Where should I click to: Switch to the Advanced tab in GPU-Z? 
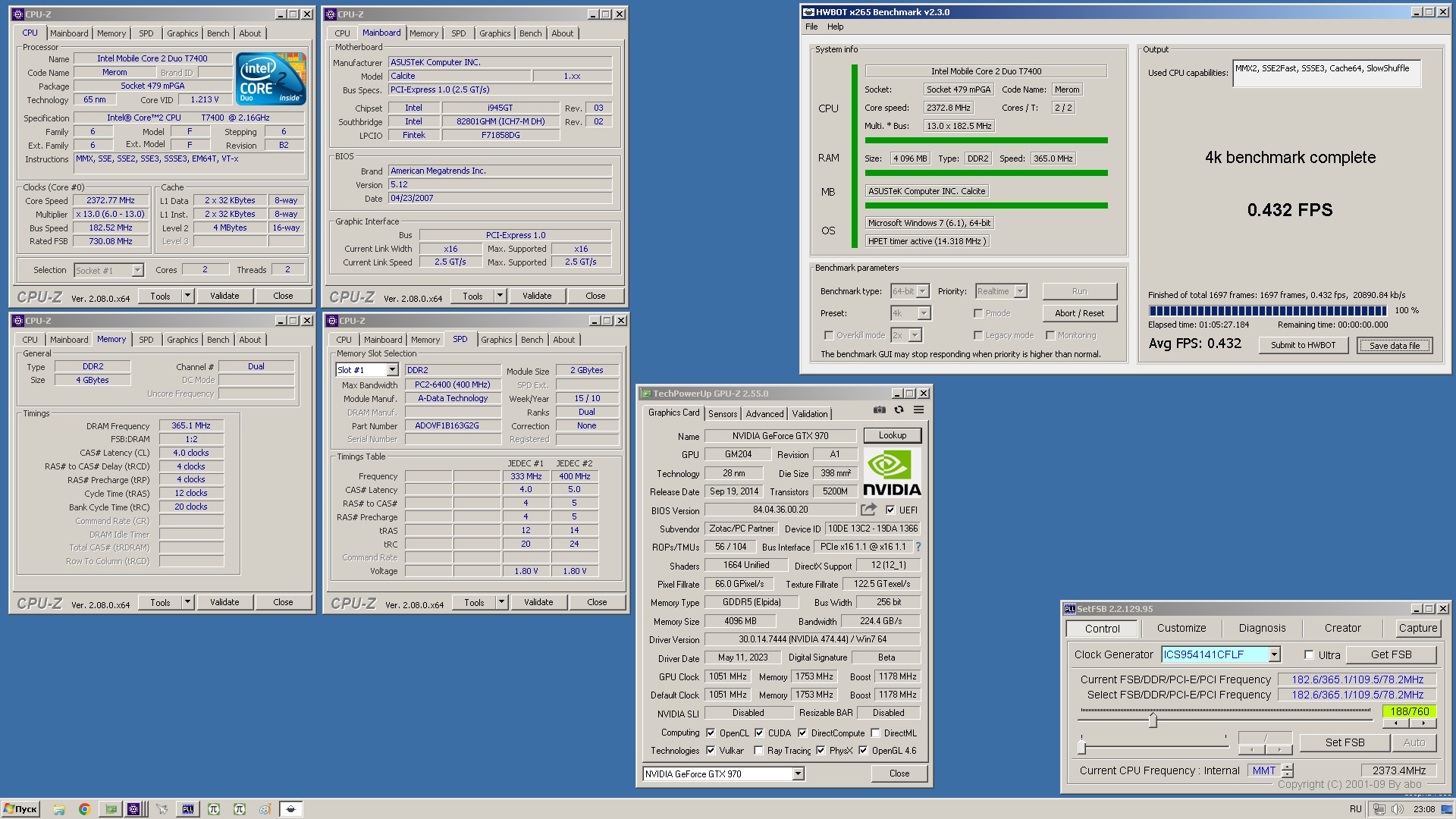pyautogui.click(x=764, y=413)
